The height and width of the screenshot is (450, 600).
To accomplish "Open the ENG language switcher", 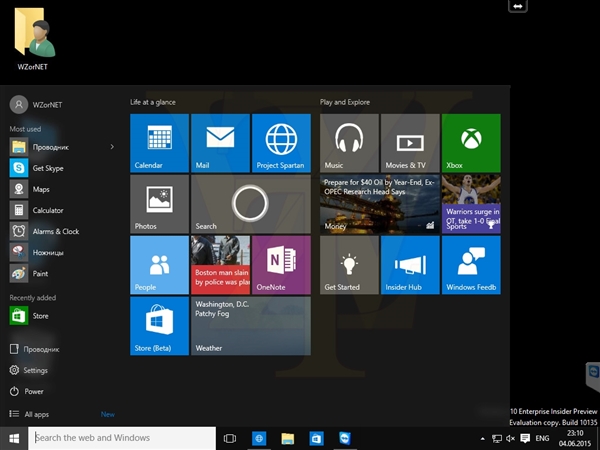I will (x=543, y=439).
